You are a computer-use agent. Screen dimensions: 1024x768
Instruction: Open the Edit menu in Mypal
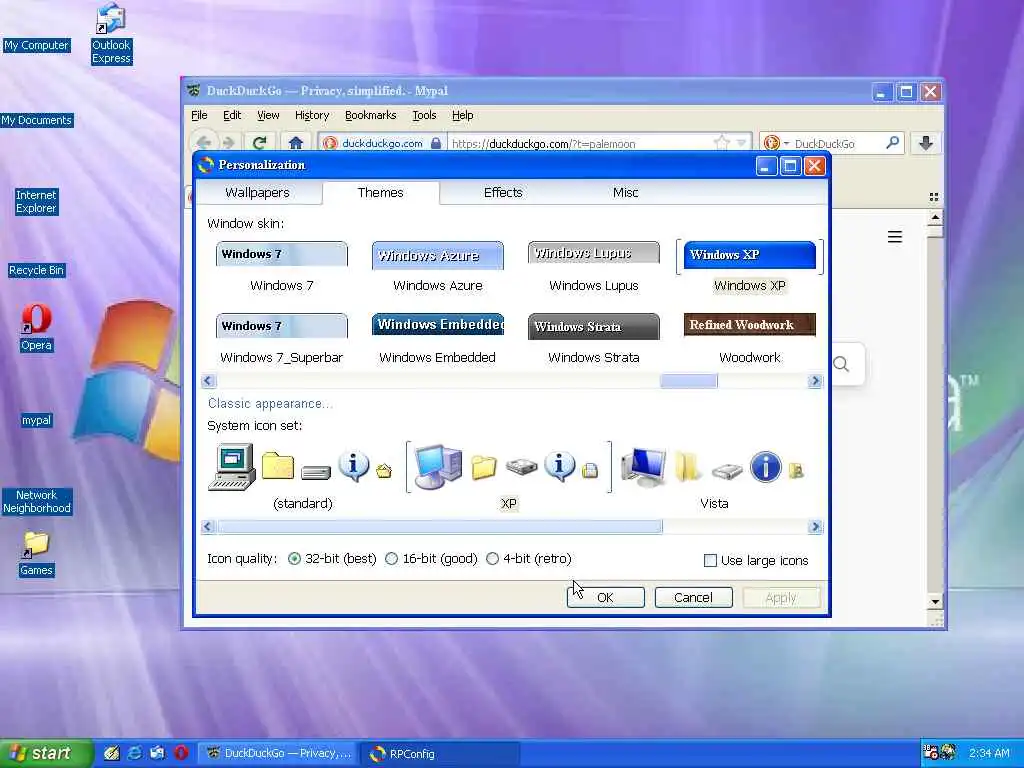pyautogui.click(x=232, y=116)
